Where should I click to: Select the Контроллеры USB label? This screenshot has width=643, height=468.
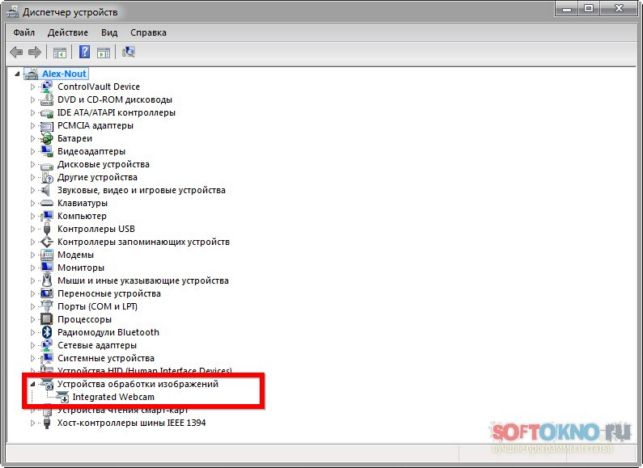click(96, 229)
